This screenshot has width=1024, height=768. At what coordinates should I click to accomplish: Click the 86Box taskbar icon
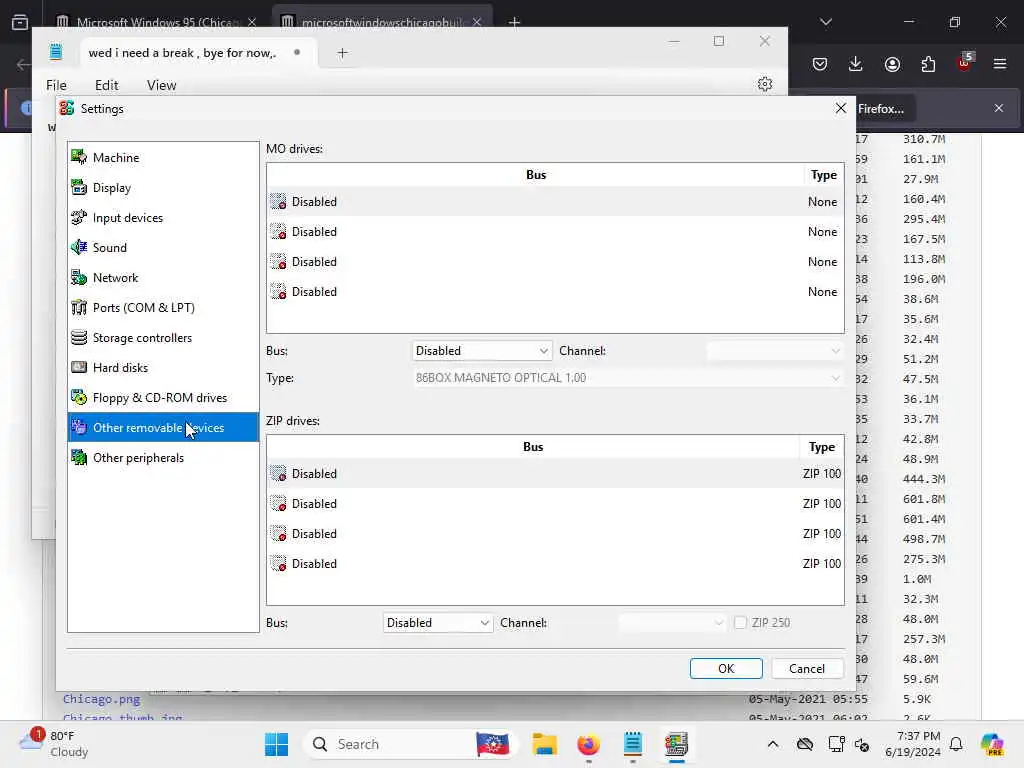coord(677,744)
